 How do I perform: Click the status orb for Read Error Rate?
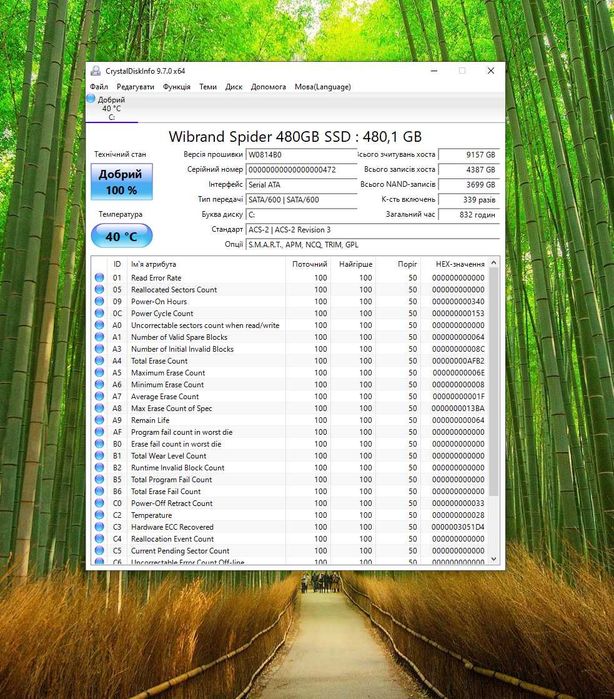coord(99,277)
